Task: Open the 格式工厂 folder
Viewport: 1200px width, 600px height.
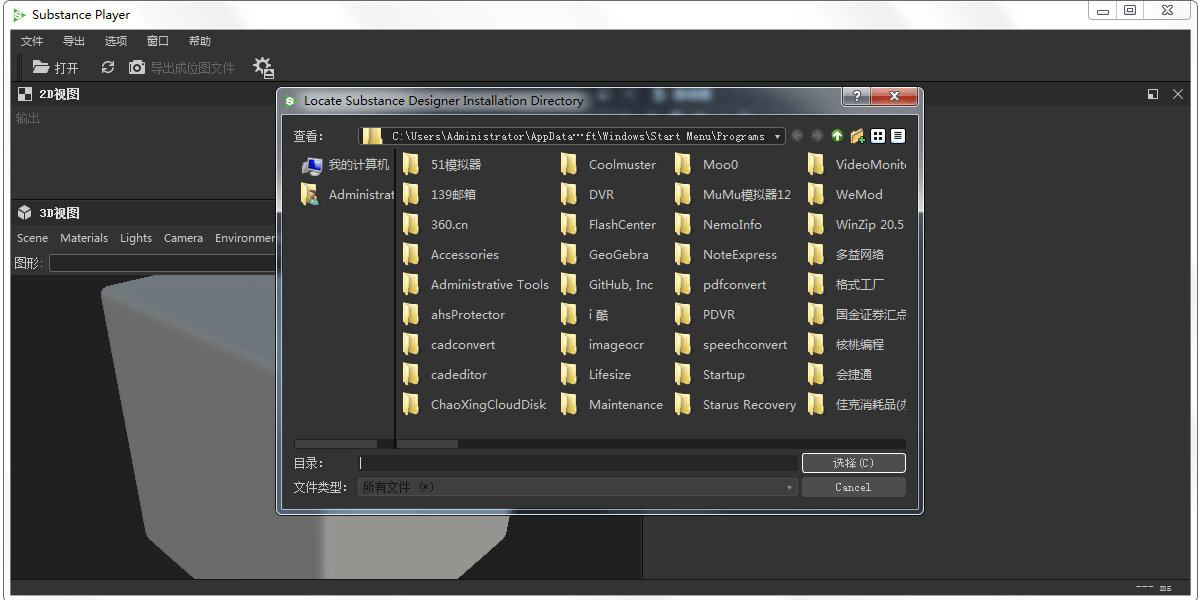Action: pyautogui.click(x=846, y=285)
